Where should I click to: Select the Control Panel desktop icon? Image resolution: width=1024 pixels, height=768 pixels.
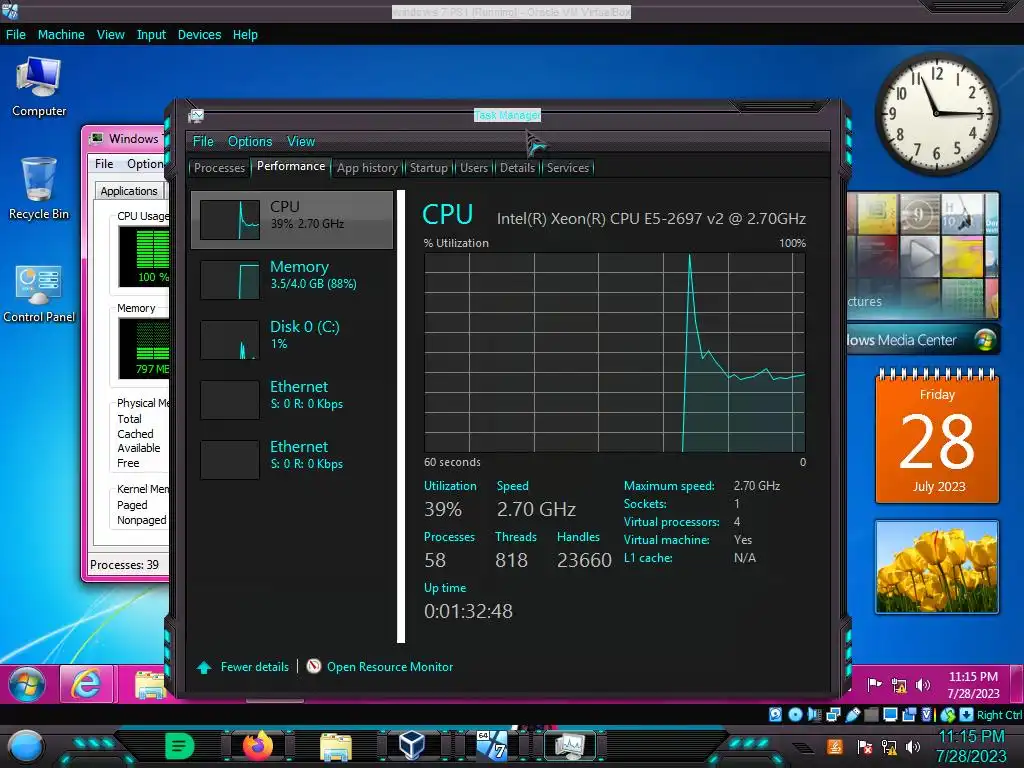(39, 293)
